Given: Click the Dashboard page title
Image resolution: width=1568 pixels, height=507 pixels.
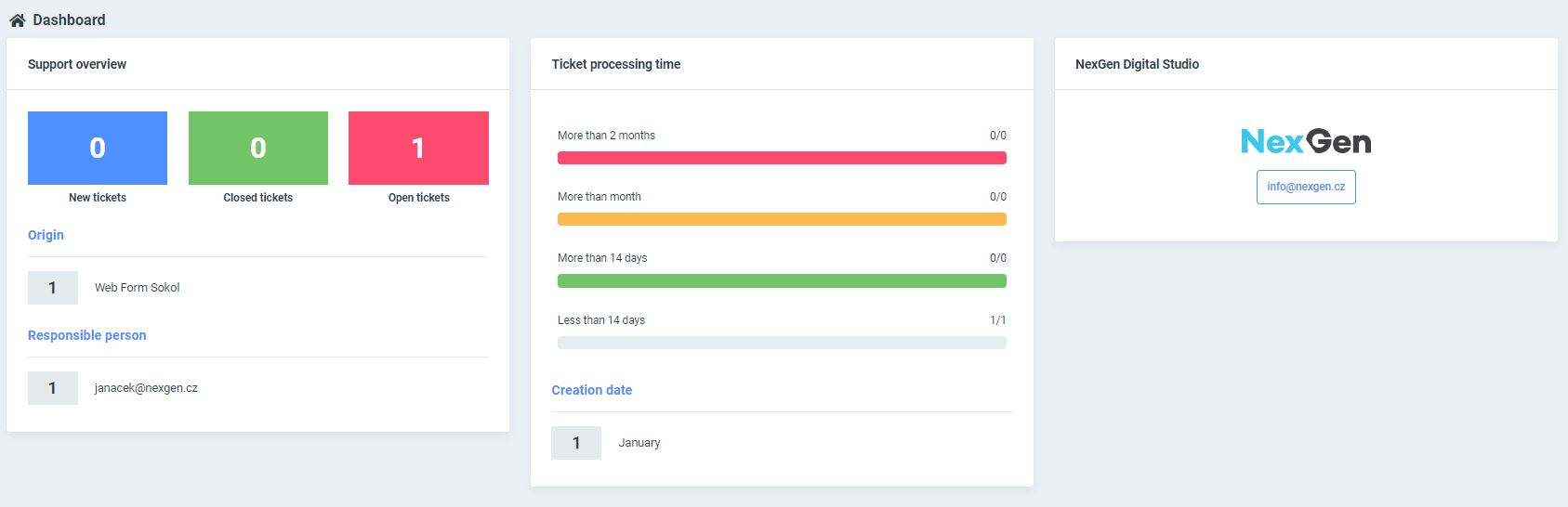Looking at the screenshot, I should (69, 19).
